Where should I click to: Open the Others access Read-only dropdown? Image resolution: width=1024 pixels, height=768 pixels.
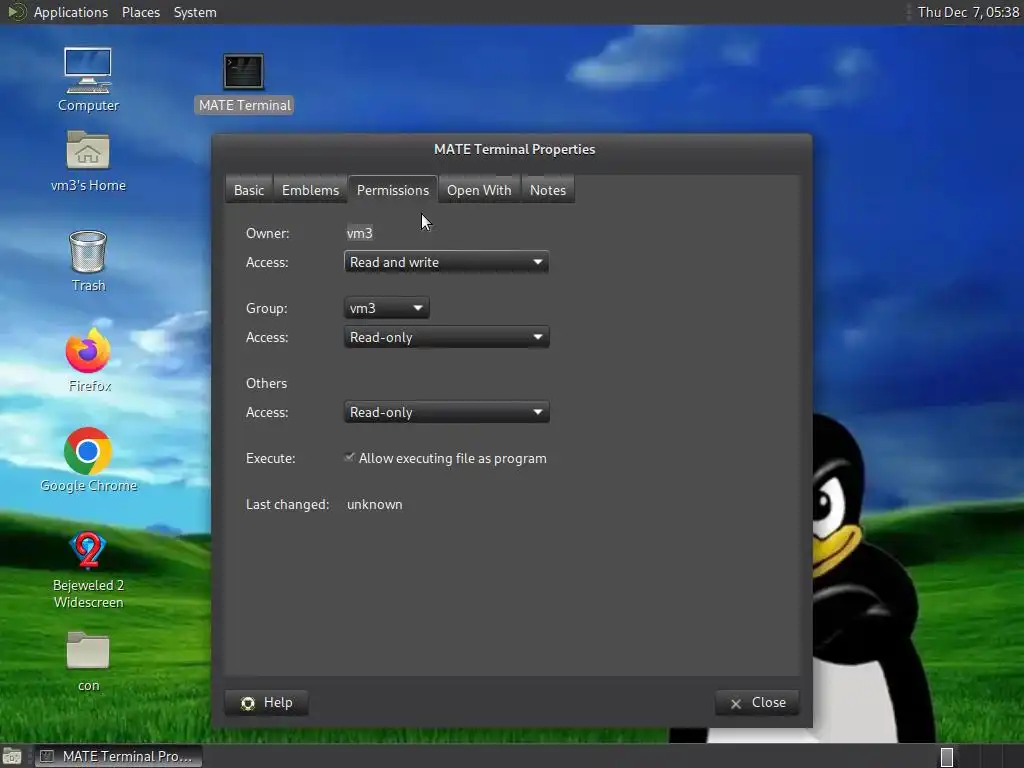click(446, 413)
